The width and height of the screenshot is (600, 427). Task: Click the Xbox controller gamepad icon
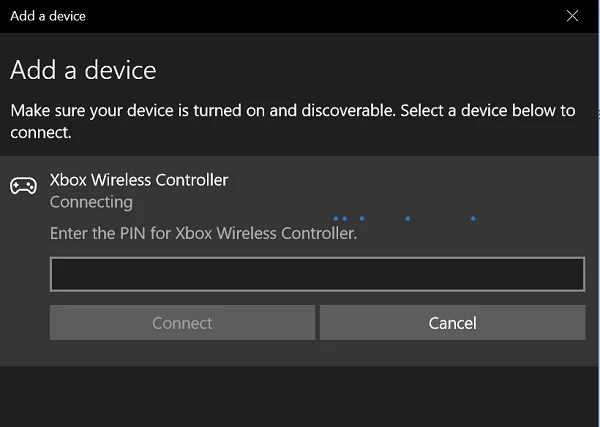(x=23, y=186)
